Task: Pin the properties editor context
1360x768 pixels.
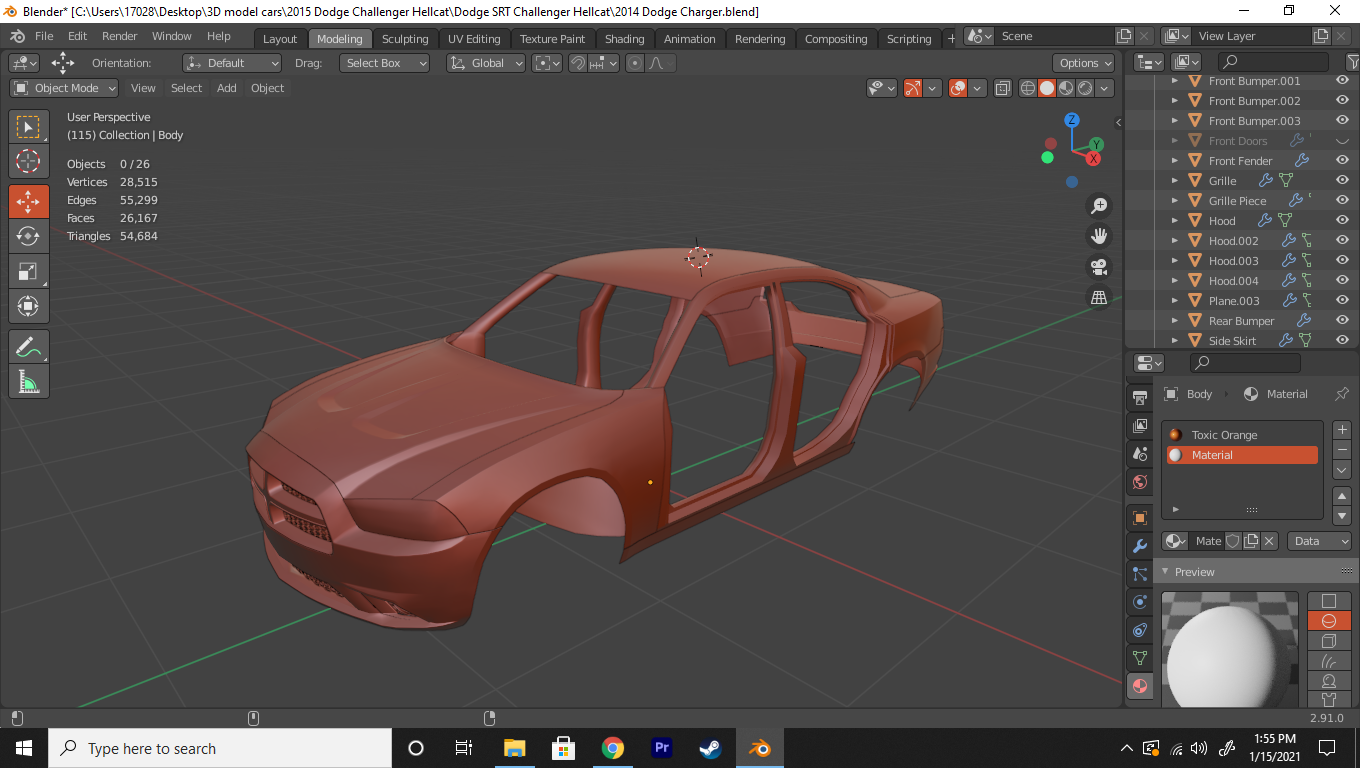Action: [x=1342, y=394]
